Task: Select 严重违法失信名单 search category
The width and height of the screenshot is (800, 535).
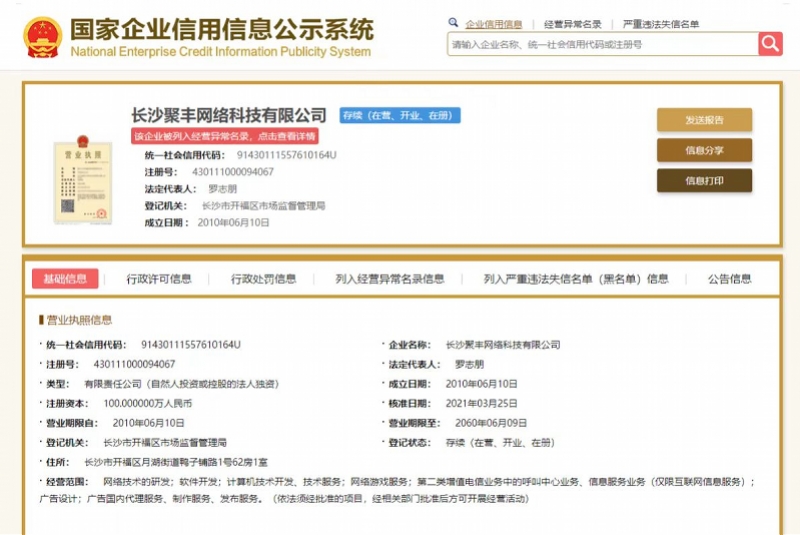Action: [x=661, y=24]
